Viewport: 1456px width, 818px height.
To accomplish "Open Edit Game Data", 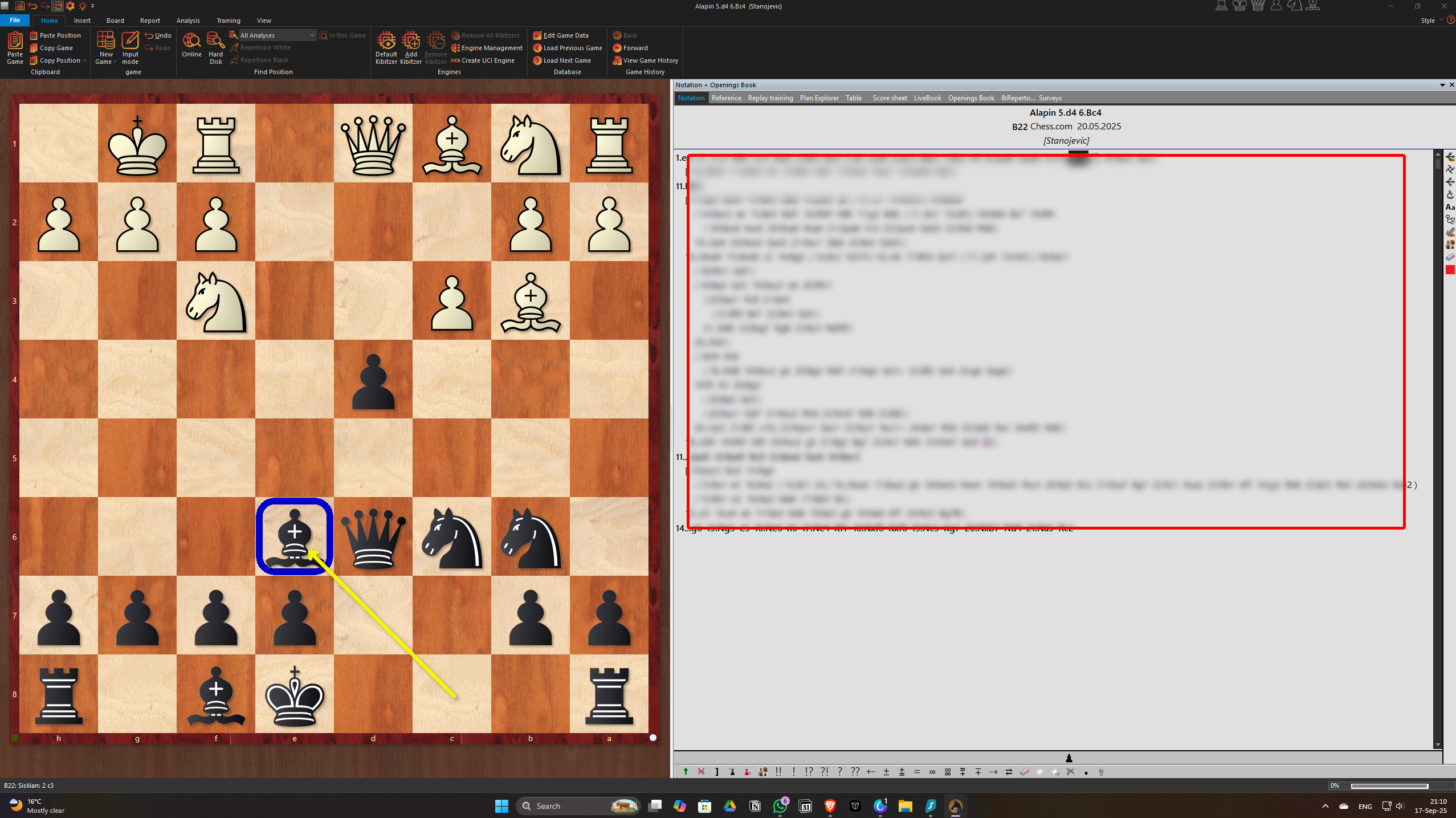I will [561, 35].
